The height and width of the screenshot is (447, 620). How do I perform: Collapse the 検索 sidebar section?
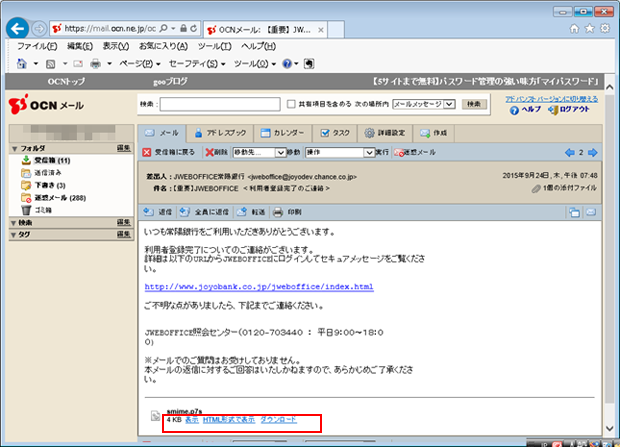coord(13,223)
